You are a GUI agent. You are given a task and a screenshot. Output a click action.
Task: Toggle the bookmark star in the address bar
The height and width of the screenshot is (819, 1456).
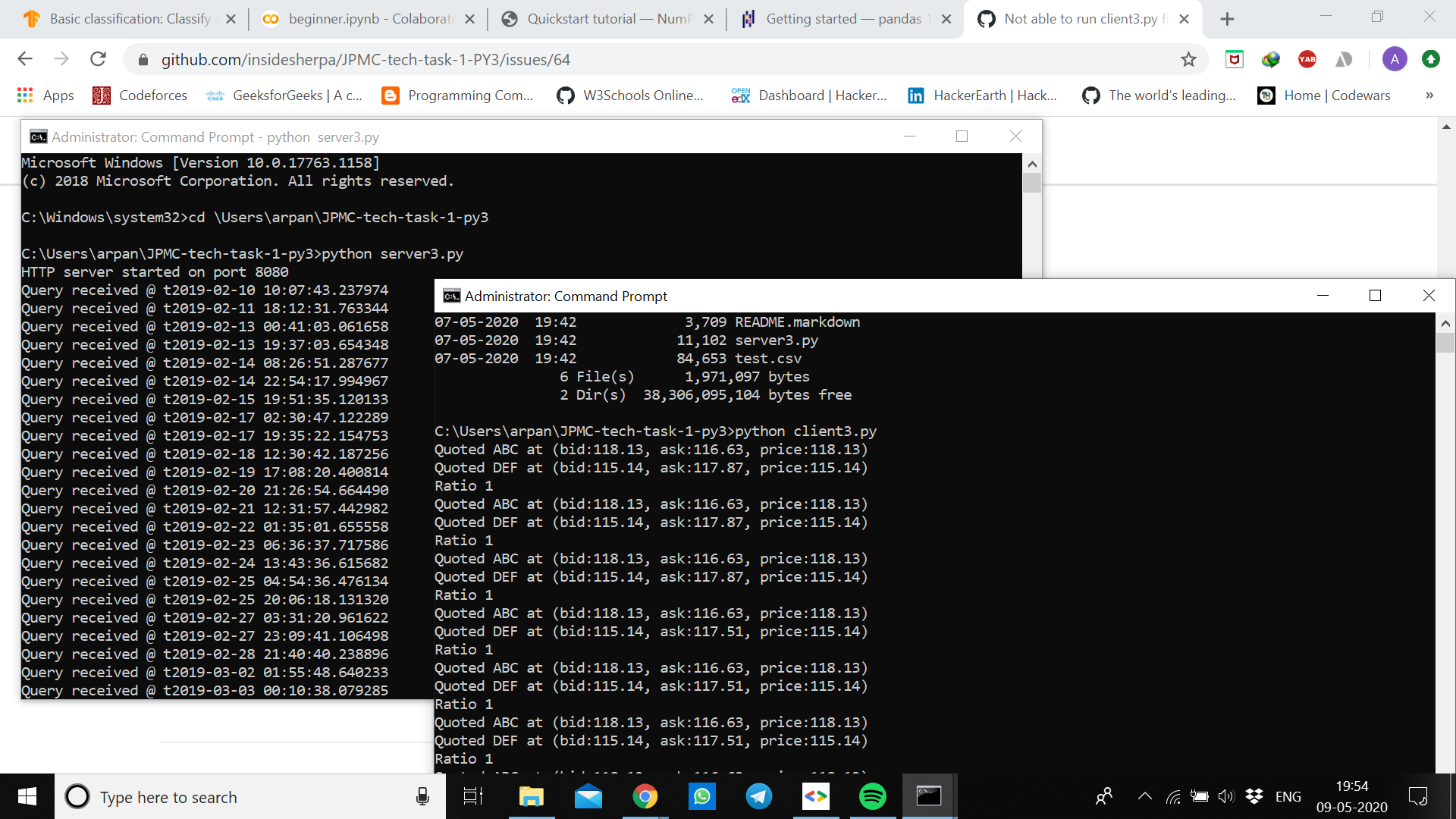(x=1188, y=59)
